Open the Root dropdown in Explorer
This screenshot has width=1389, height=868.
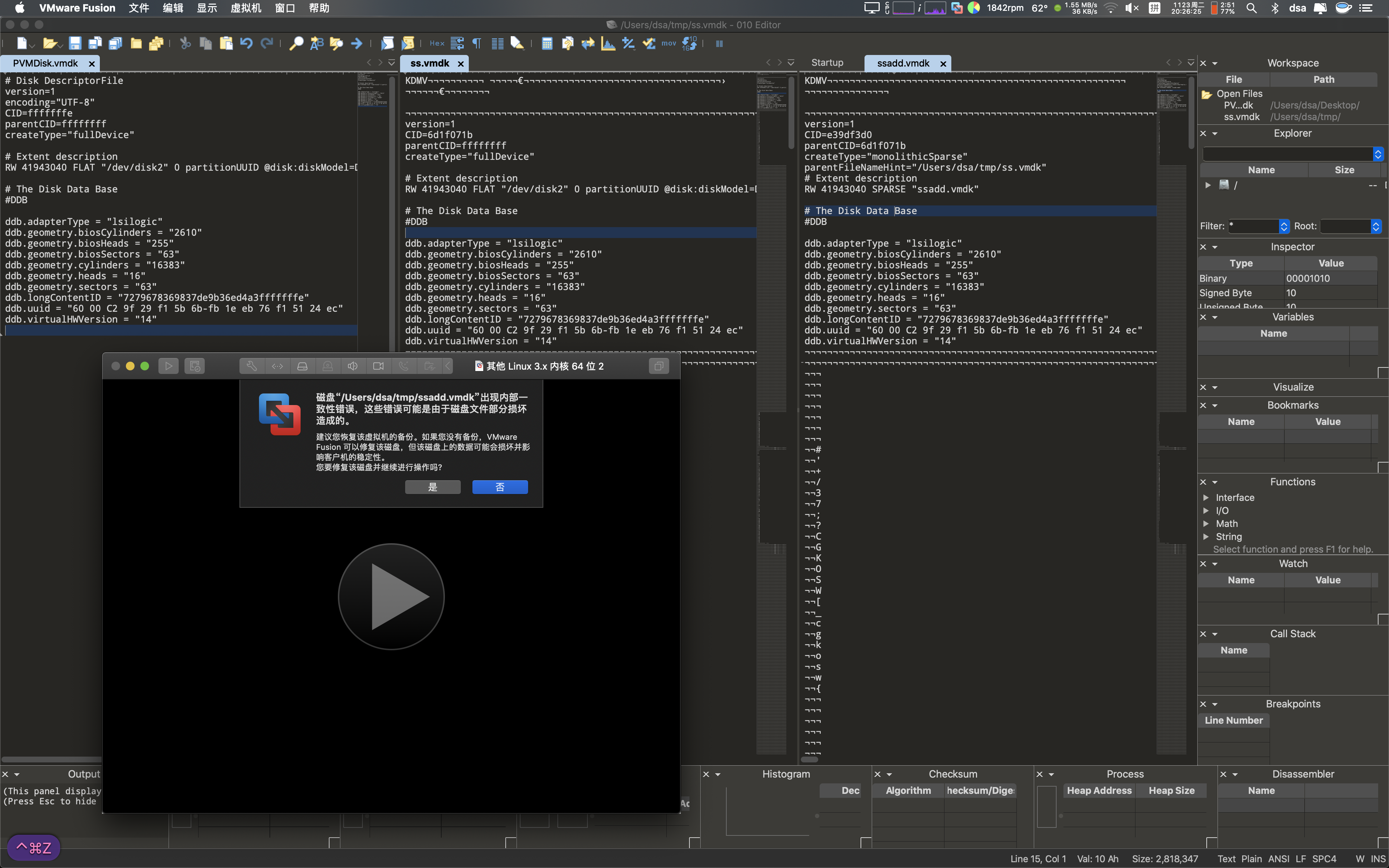click(1376, 226)
